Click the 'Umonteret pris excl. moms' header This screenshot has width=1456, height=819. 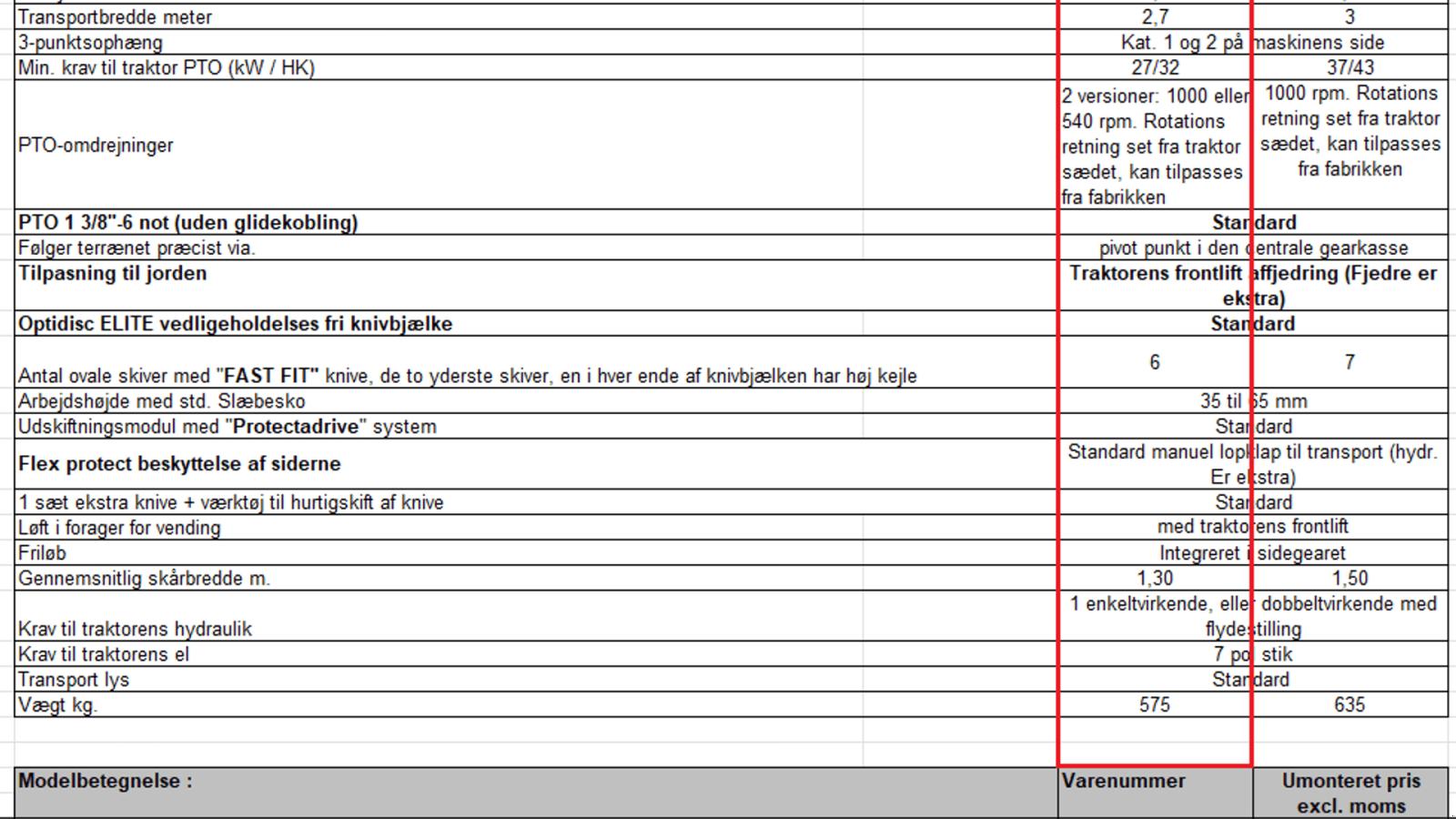[1350, 793]
